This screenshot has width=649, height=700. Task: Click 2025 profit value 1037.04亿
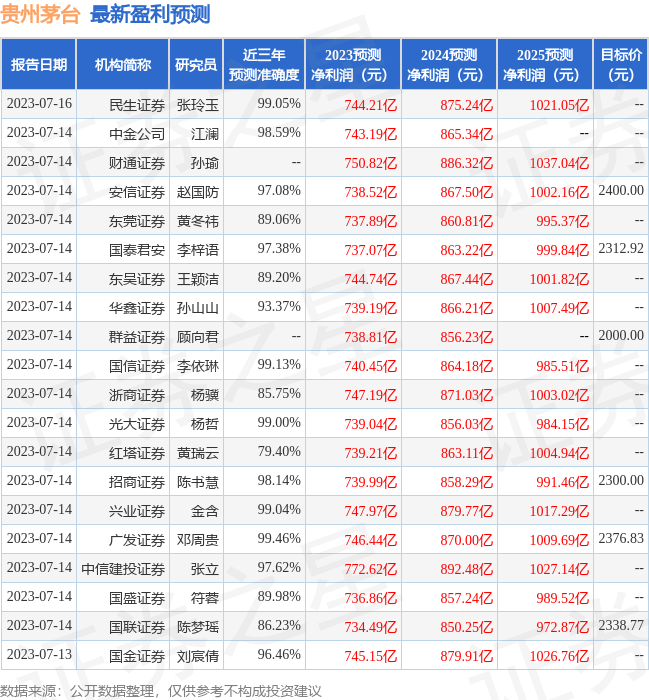point(559,163)
